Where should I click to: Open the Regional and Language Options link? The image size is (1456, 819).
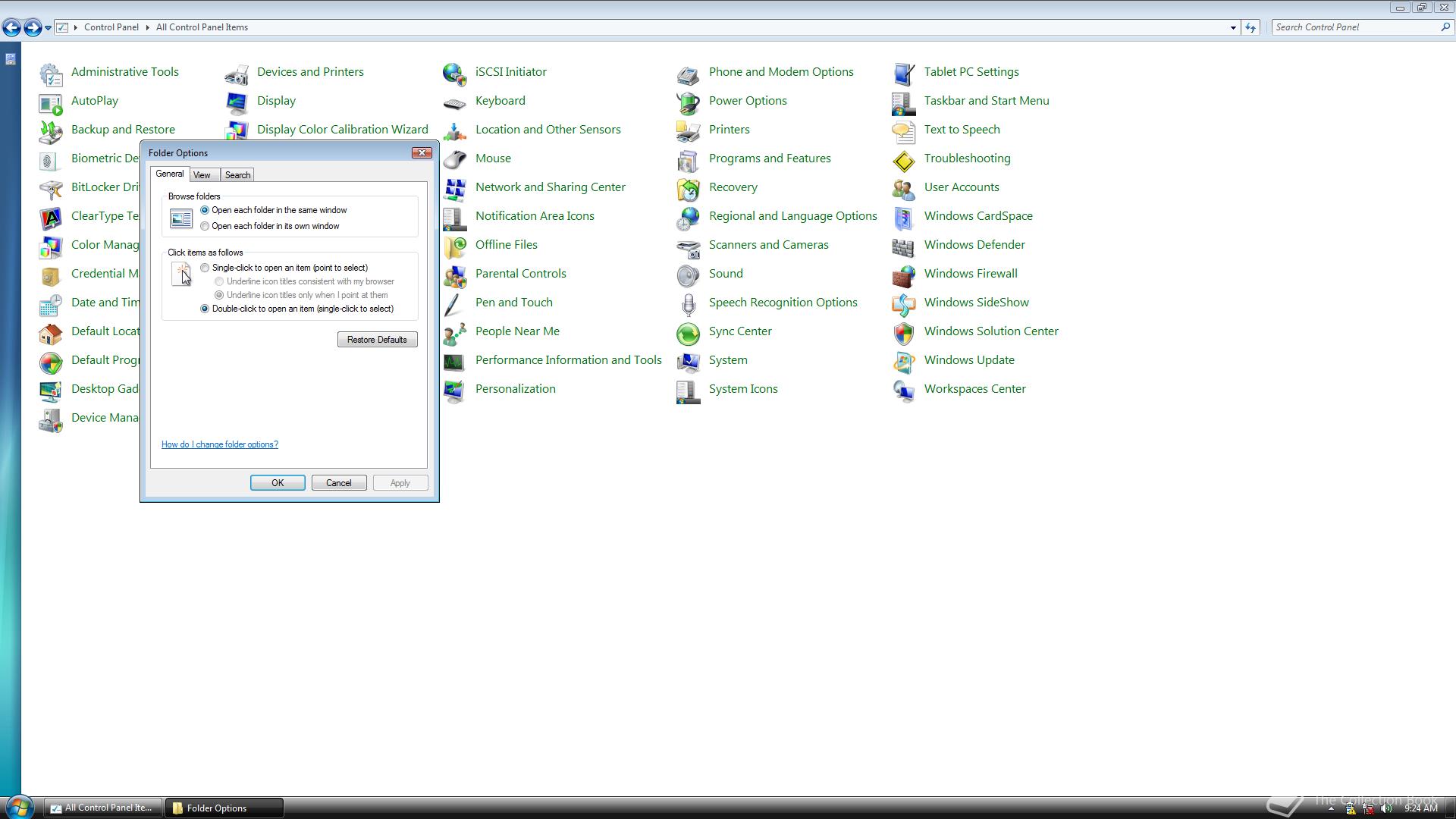click(792, 216)
